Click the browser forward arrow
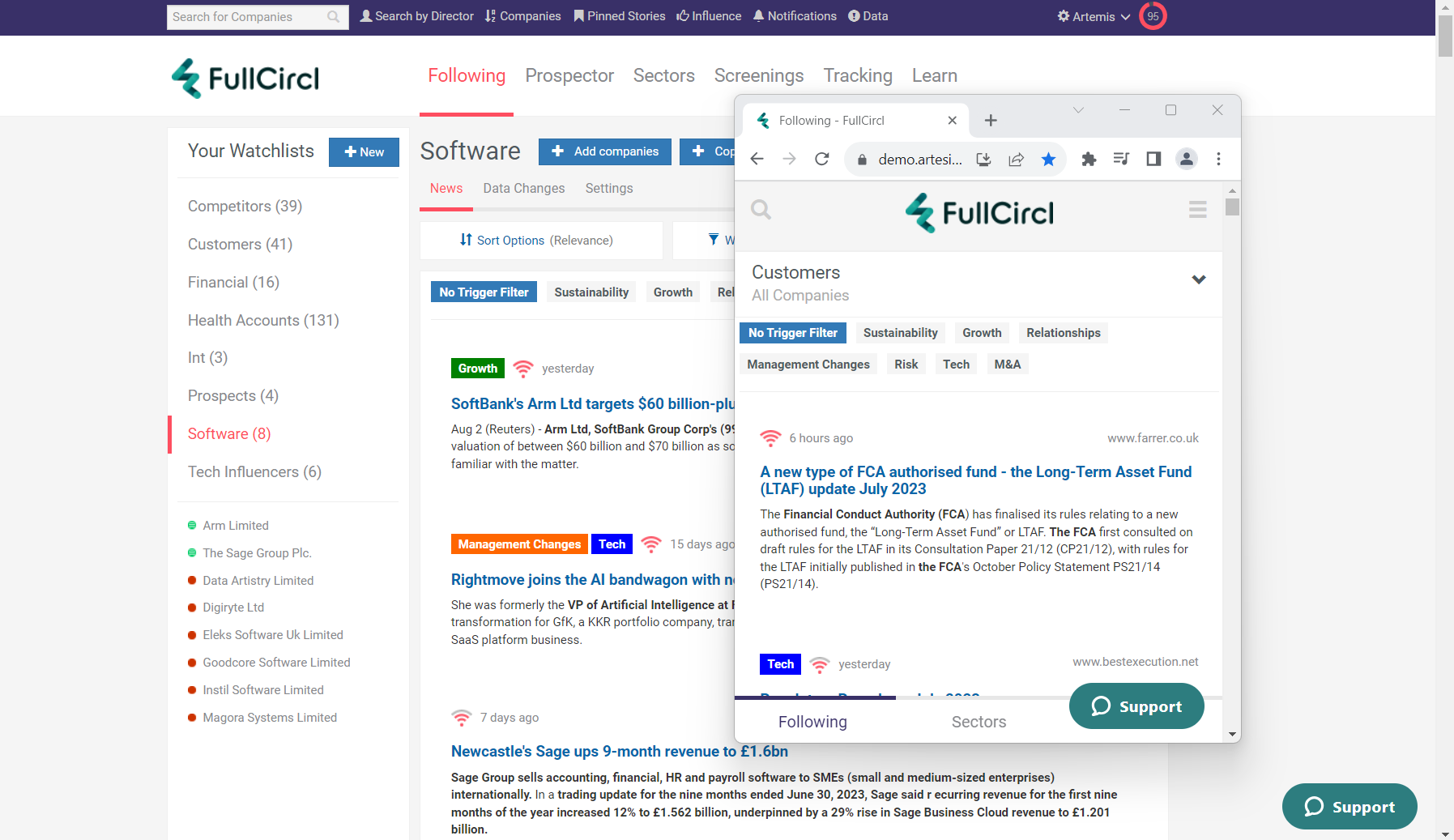Image resolution: width=1454 pixels, height=840 pixels. [789, 159]
